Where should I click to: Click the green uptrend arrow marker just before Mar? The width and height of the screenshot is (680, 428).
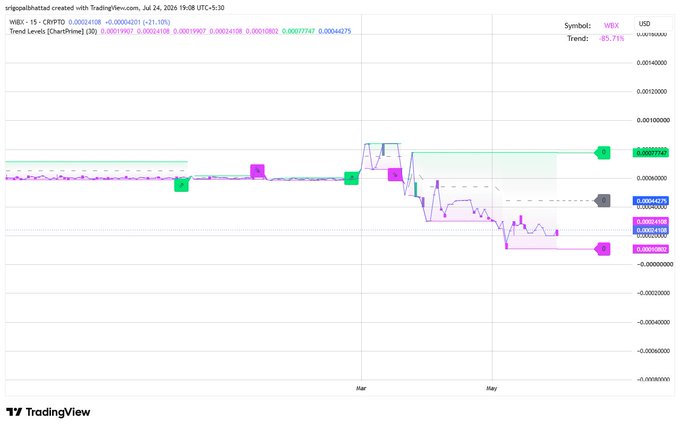351,178
